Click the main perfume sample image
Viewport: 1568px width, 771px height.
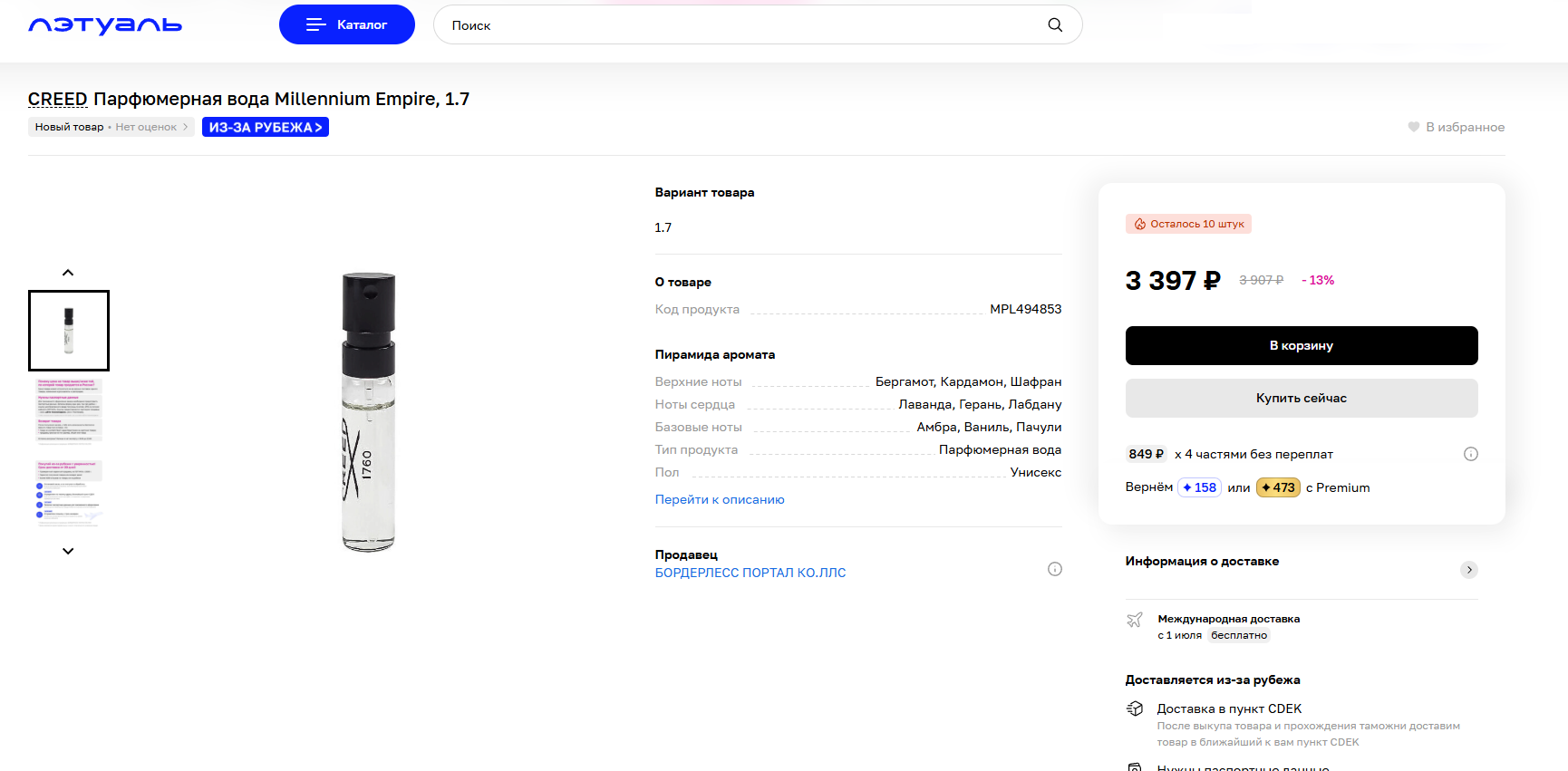(x=369, y=412)
